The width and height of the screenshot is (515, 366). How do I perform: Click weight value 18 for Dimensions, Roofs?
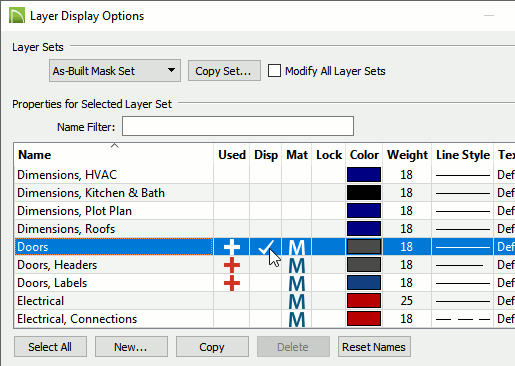406,229
